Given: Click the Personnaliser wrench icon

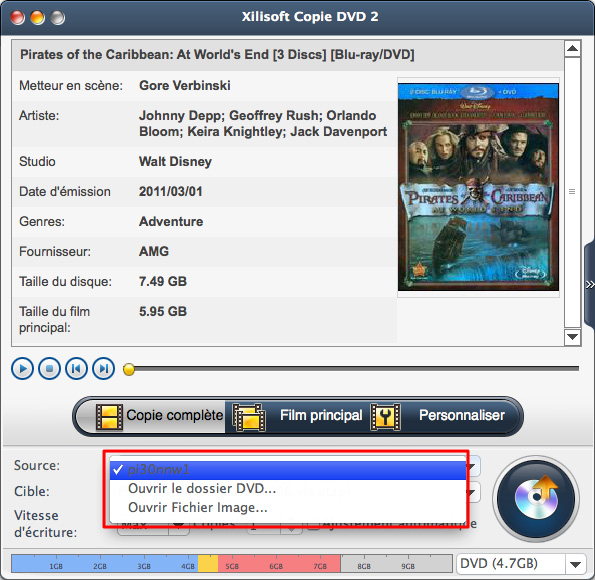Looking at the screenshot, I should 385,416.
